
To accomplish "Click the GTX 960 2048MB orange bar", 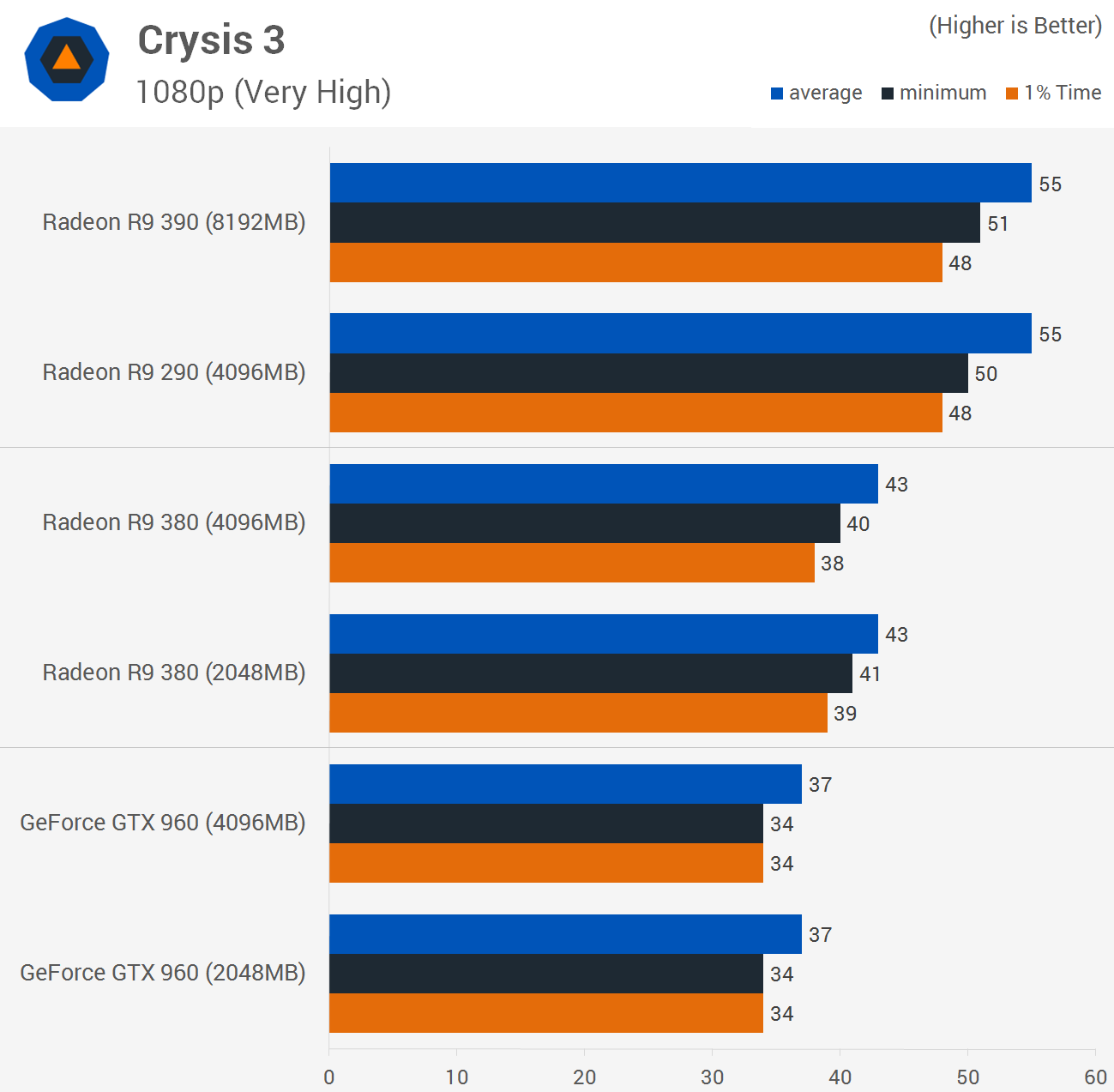I will [x=546, y=1013].
